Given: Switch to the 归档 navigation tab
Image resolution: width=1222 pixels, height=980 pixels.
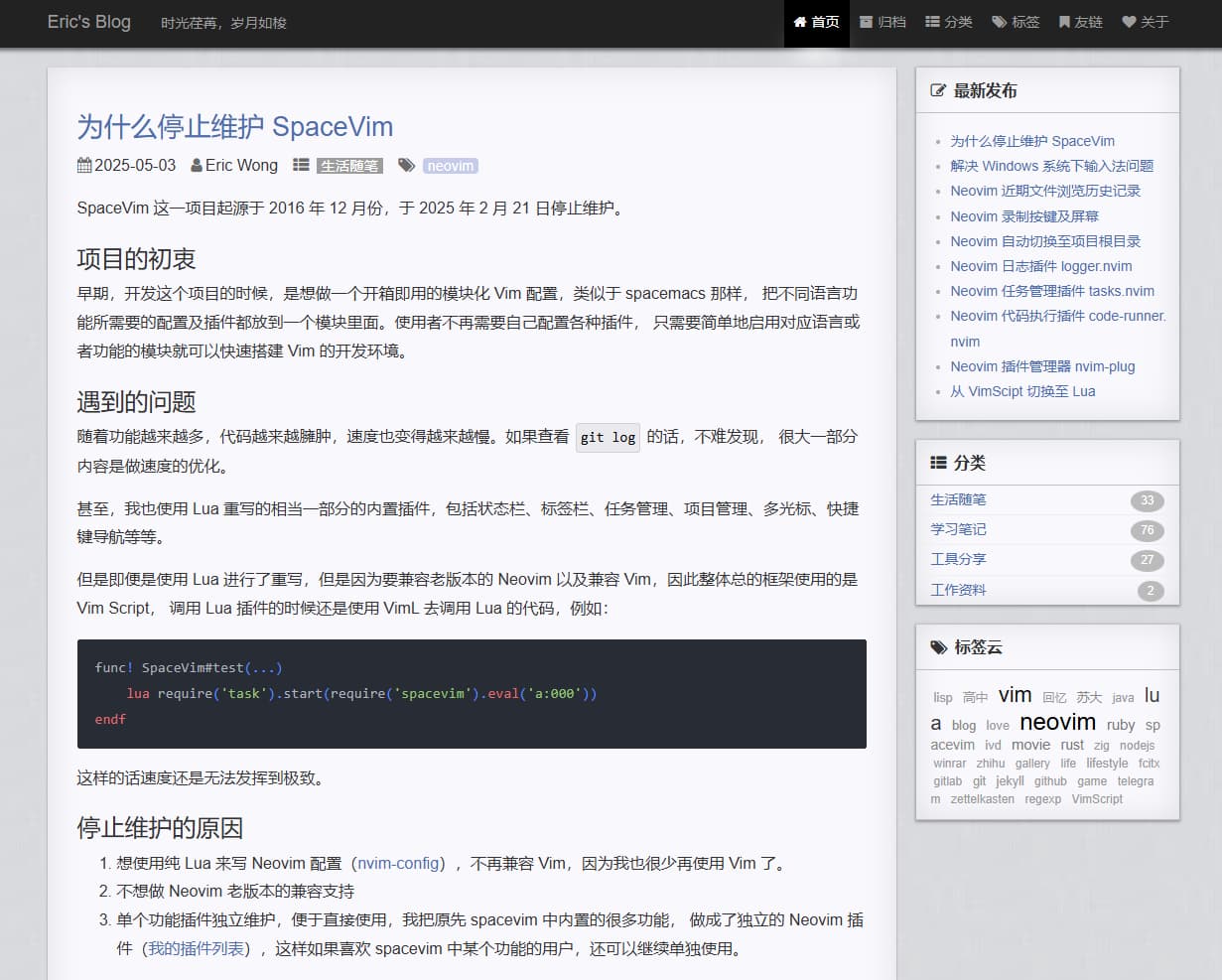Looking at the screenshot, I should (x=883, y=22).
